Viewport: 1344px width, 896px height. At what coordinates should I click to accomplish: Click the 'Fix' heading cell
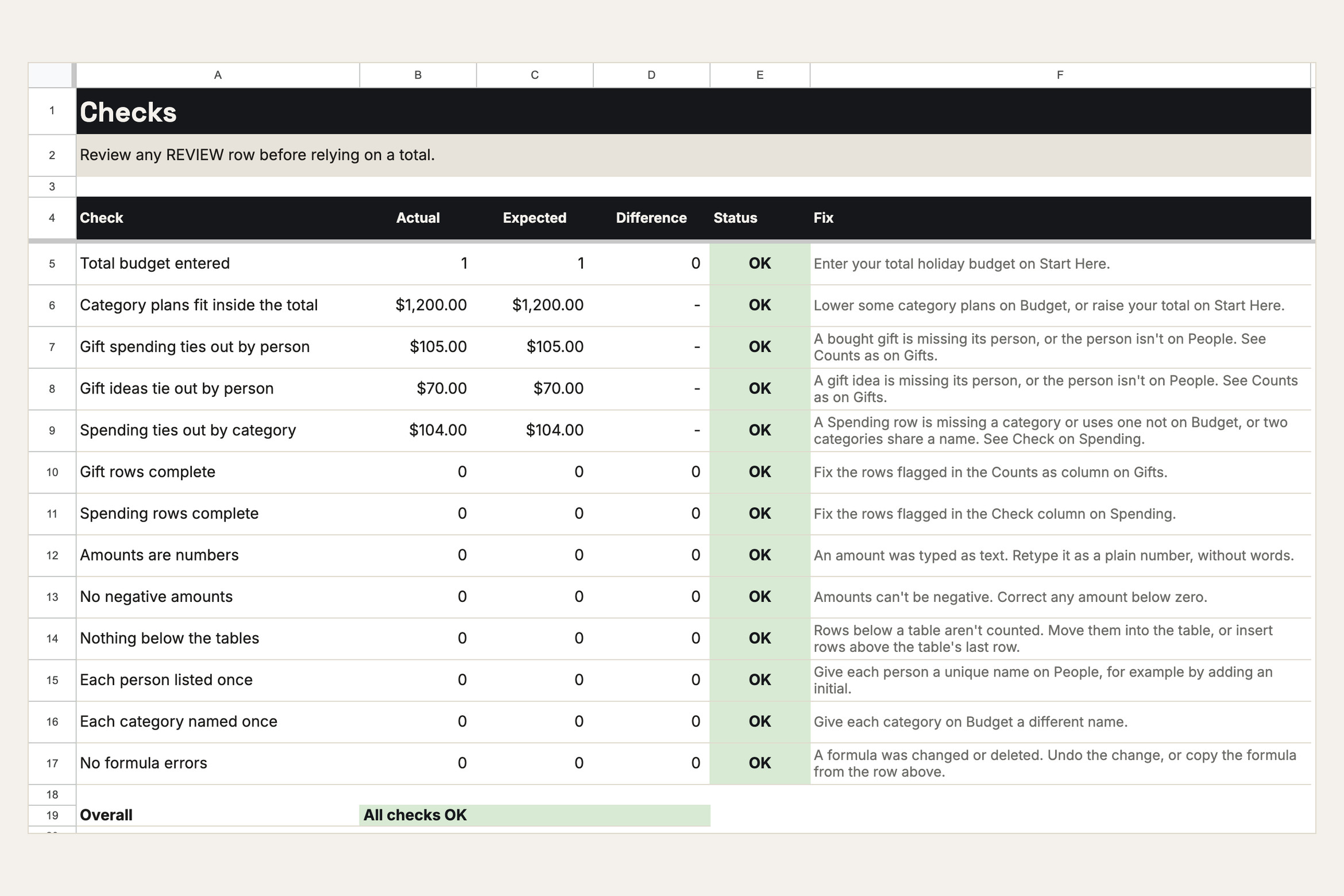(x=1060, y=218)
